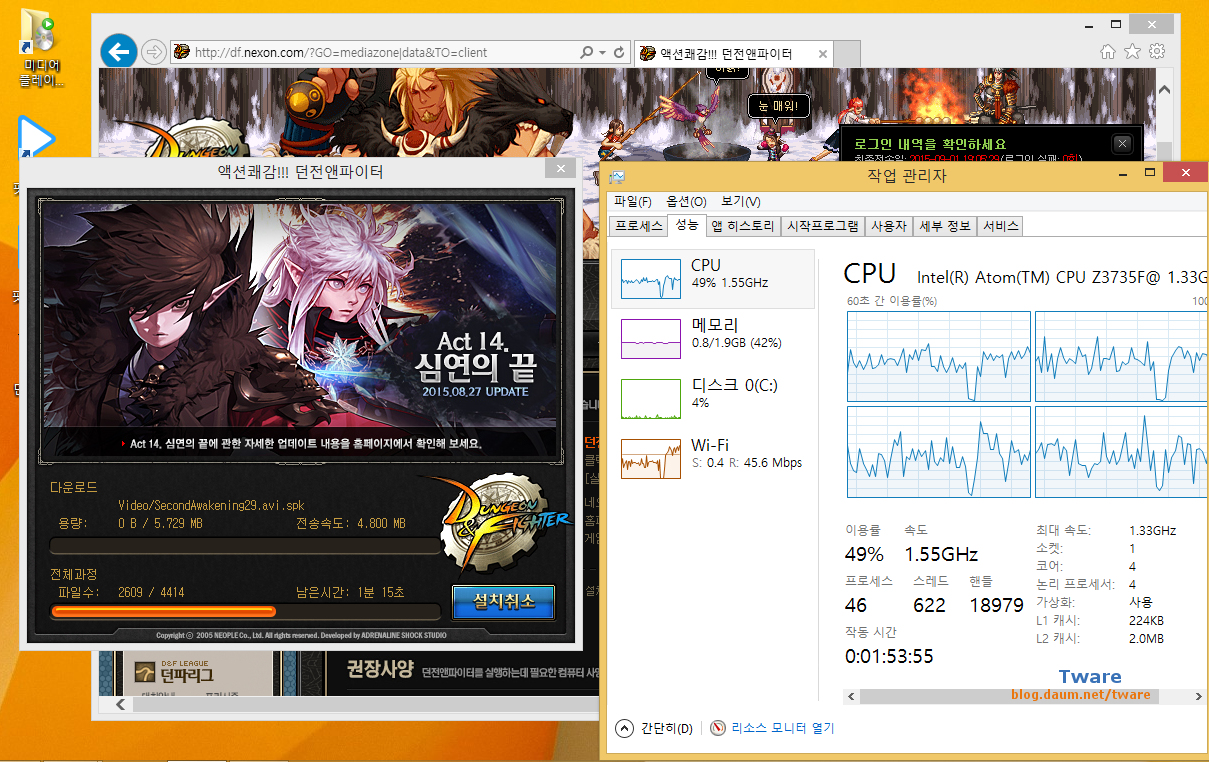Dismiss the 로그인 내역을 확인하세요 notice

[1122, 144]
